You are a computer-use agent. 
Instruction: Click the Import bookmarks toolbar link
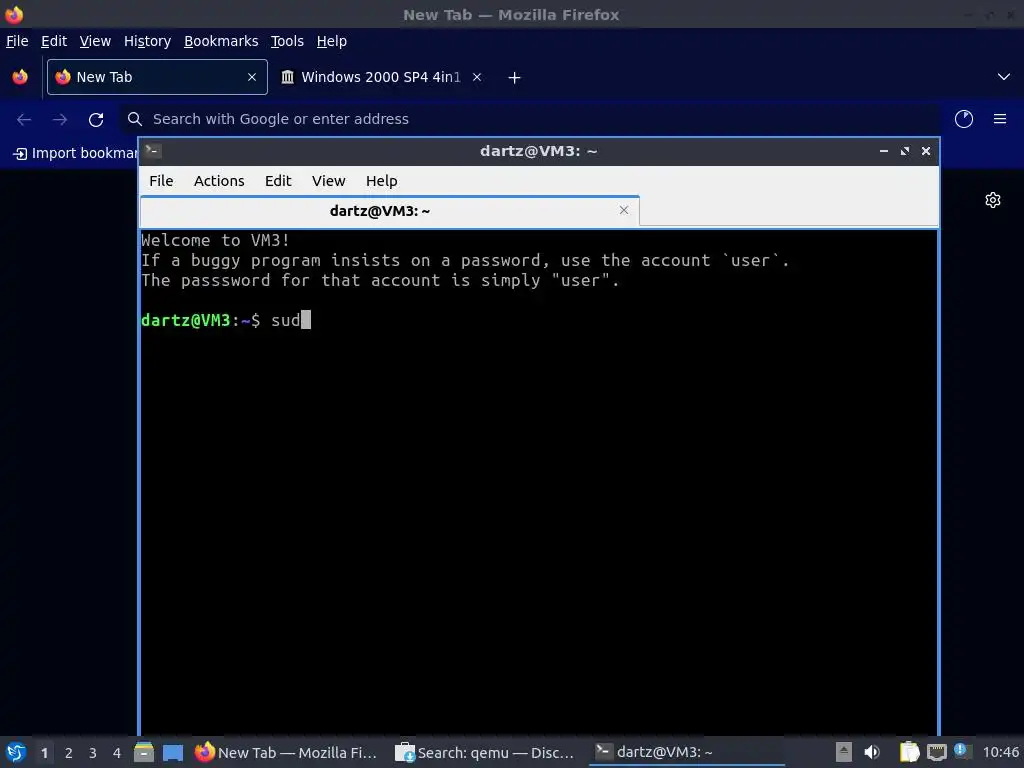click(x=76, y=153)
